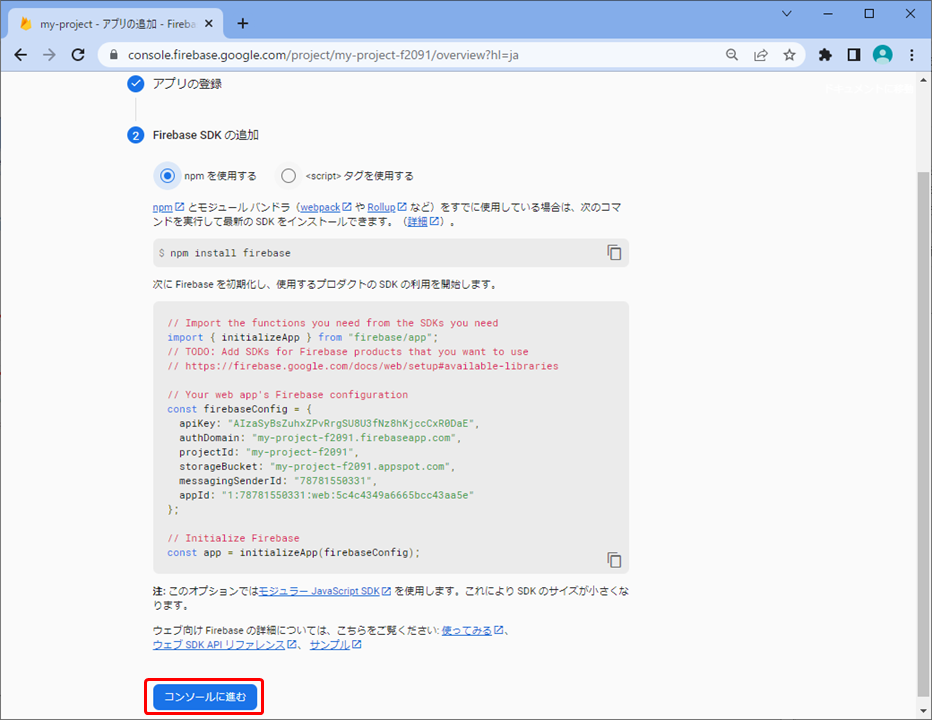Click the storageBucket value in code
Screen dimensions: 932x720
coord(360,466)
